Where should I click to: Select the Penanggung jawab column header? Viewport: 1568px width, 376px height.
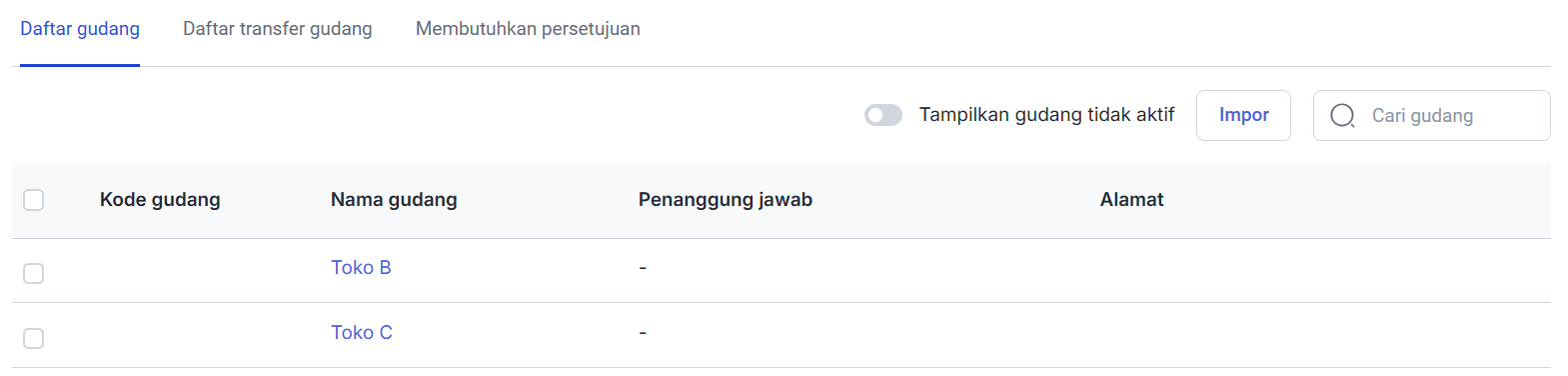[726, 199]
